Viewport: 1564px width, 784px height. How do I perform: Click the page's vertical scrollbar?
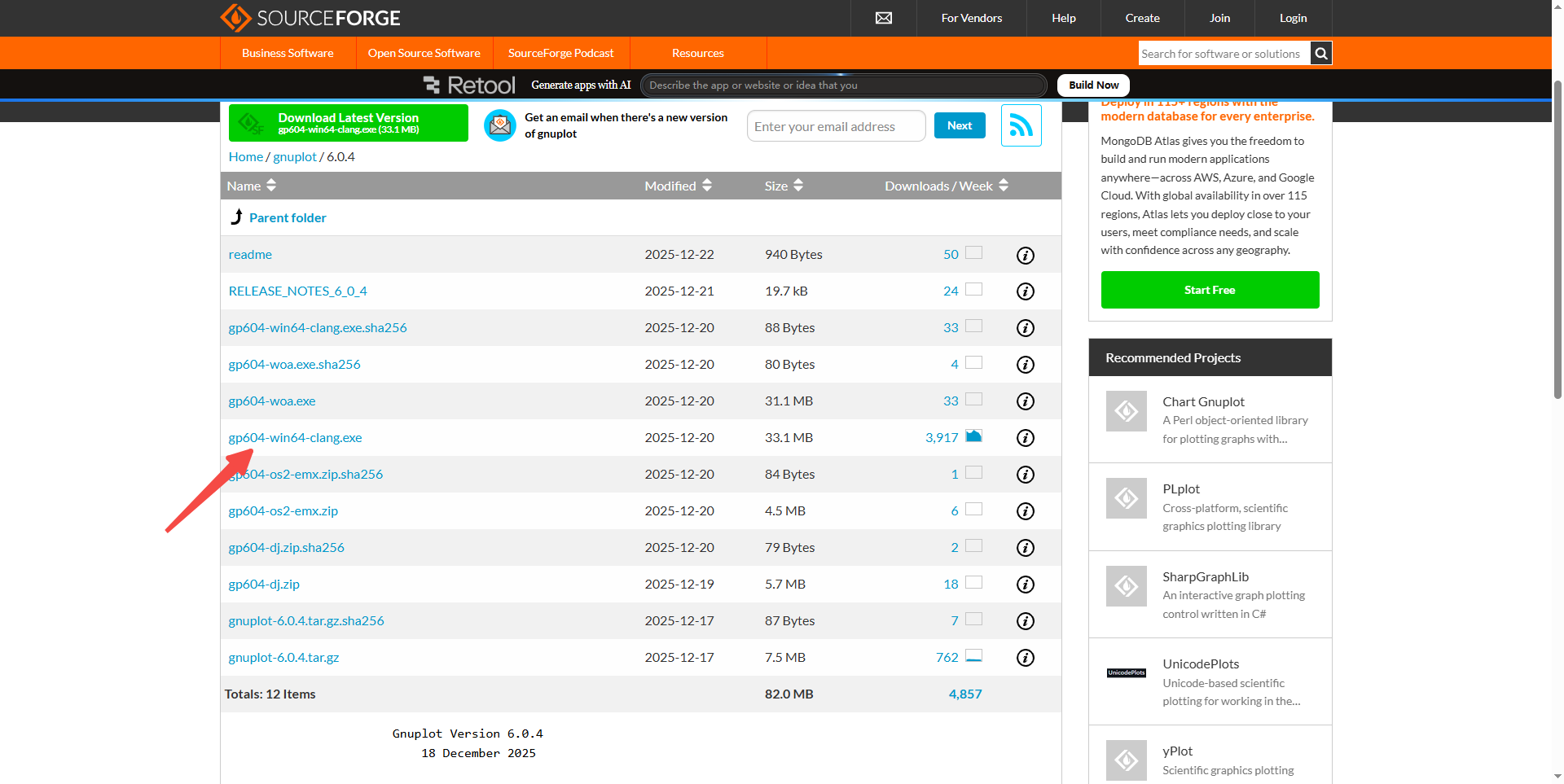click(x=1557, y=244)
